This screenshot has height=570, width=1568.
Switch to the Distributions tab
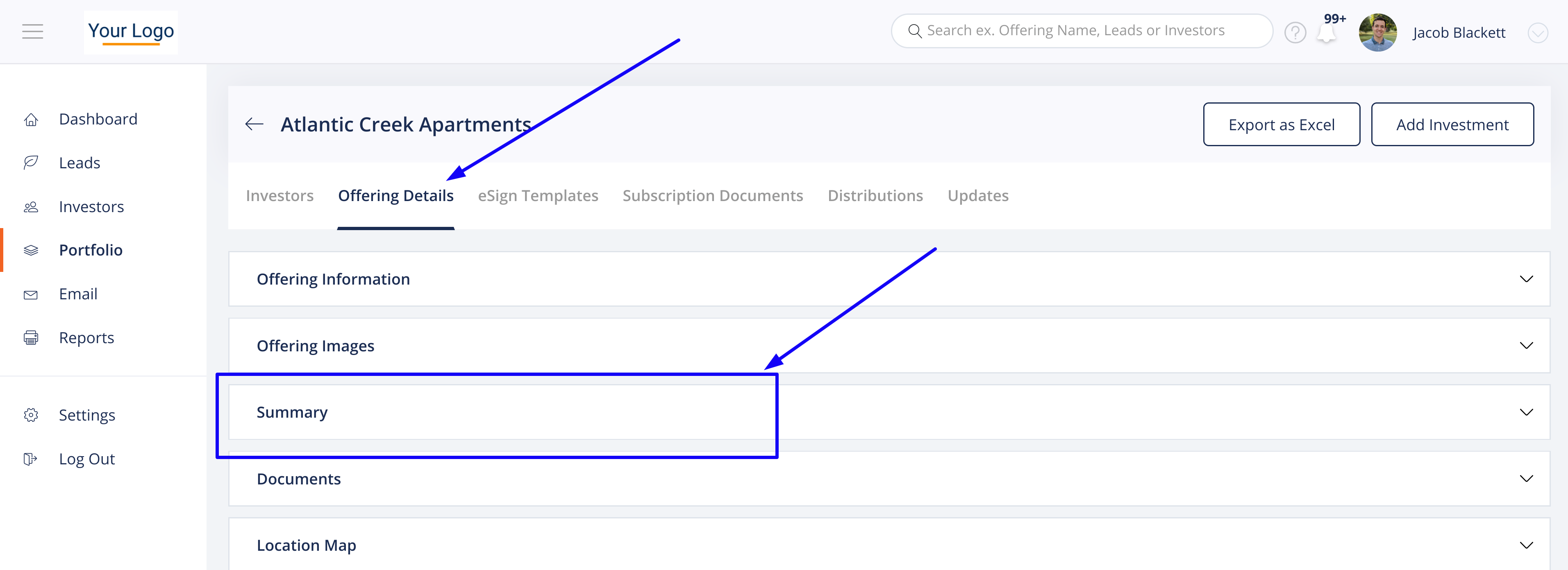coord(875,196)
